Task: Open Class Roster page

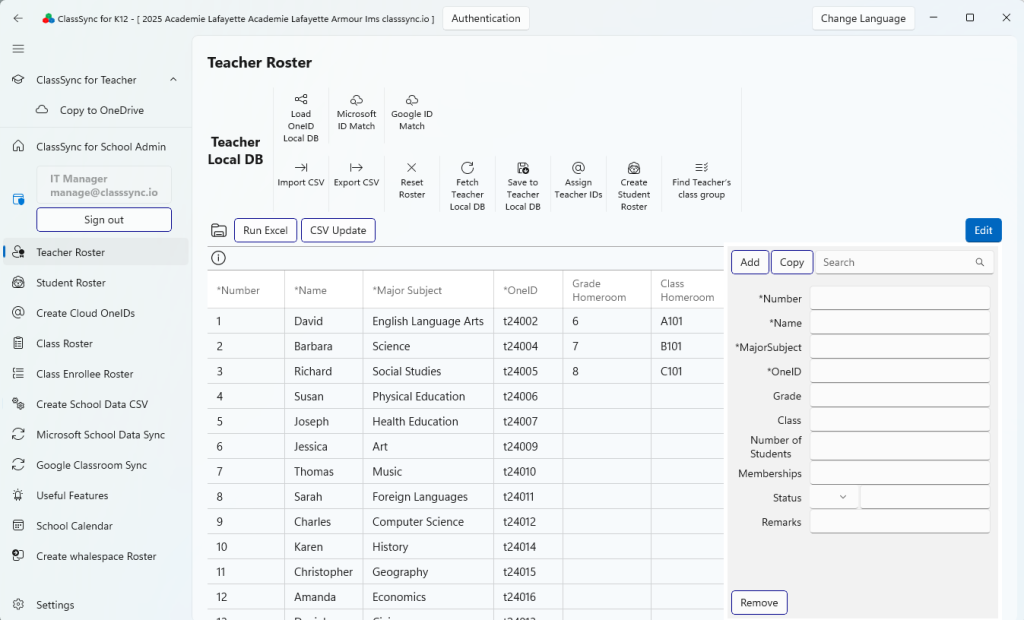Action: [x=96, y=344]
